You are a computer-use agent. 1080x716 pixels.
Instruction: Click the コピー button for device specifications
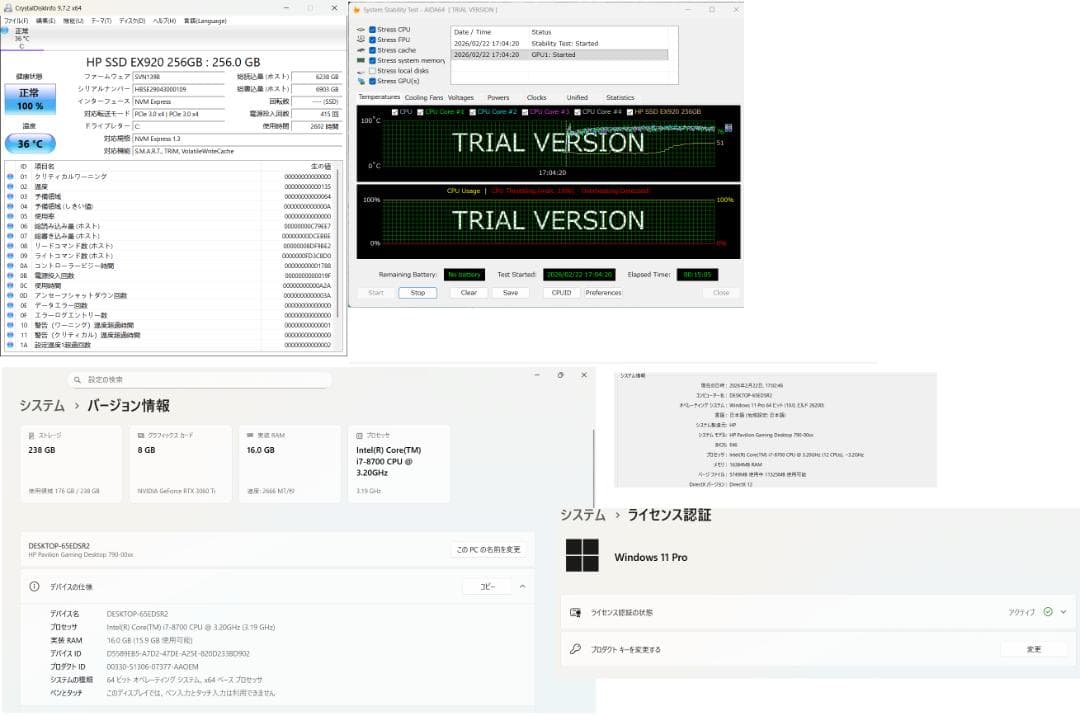tap(487, 587)
